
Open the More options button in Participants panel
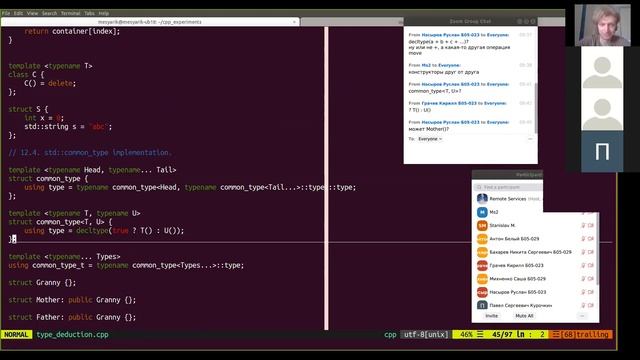pos(582,316)
